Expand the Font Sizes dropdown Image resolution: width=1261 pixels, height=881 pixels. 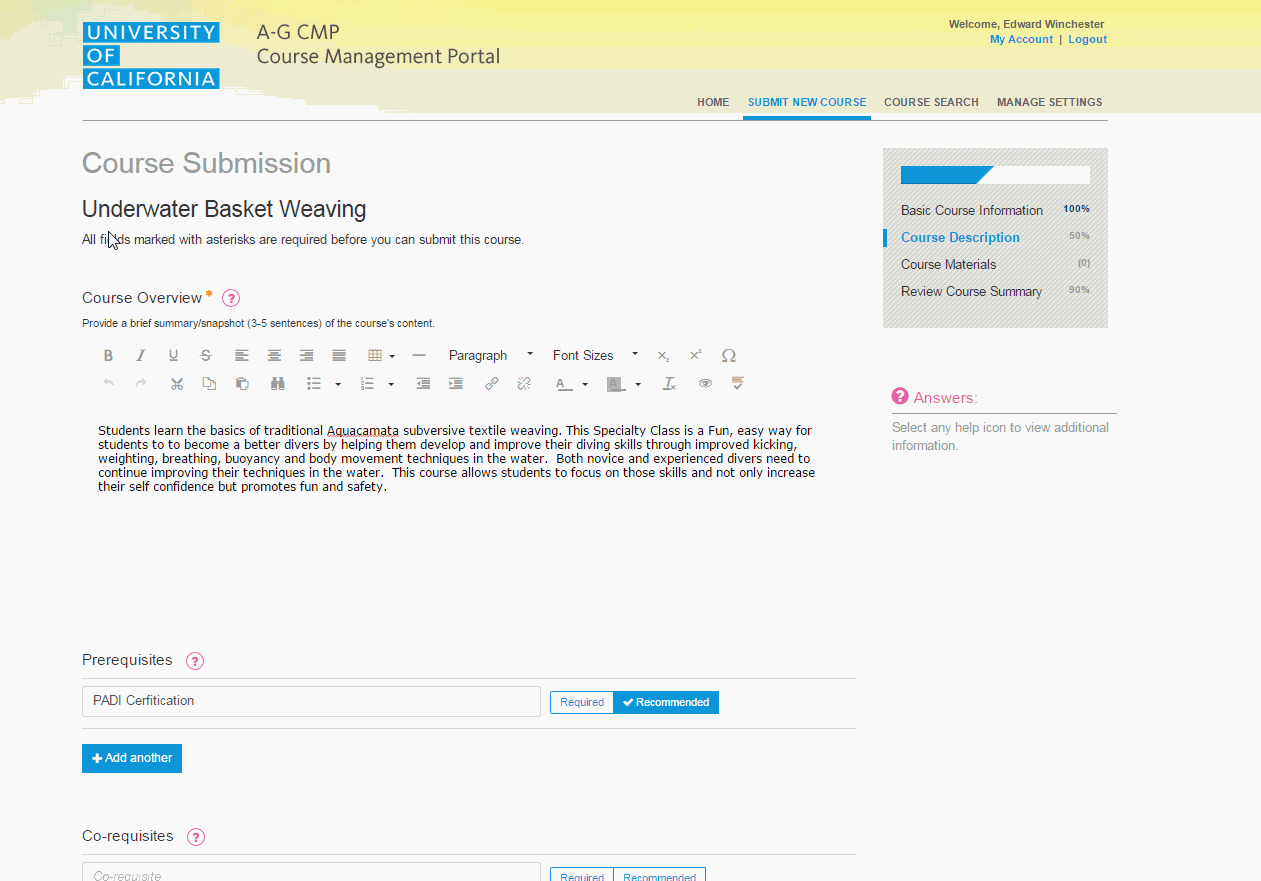(595, 356)
